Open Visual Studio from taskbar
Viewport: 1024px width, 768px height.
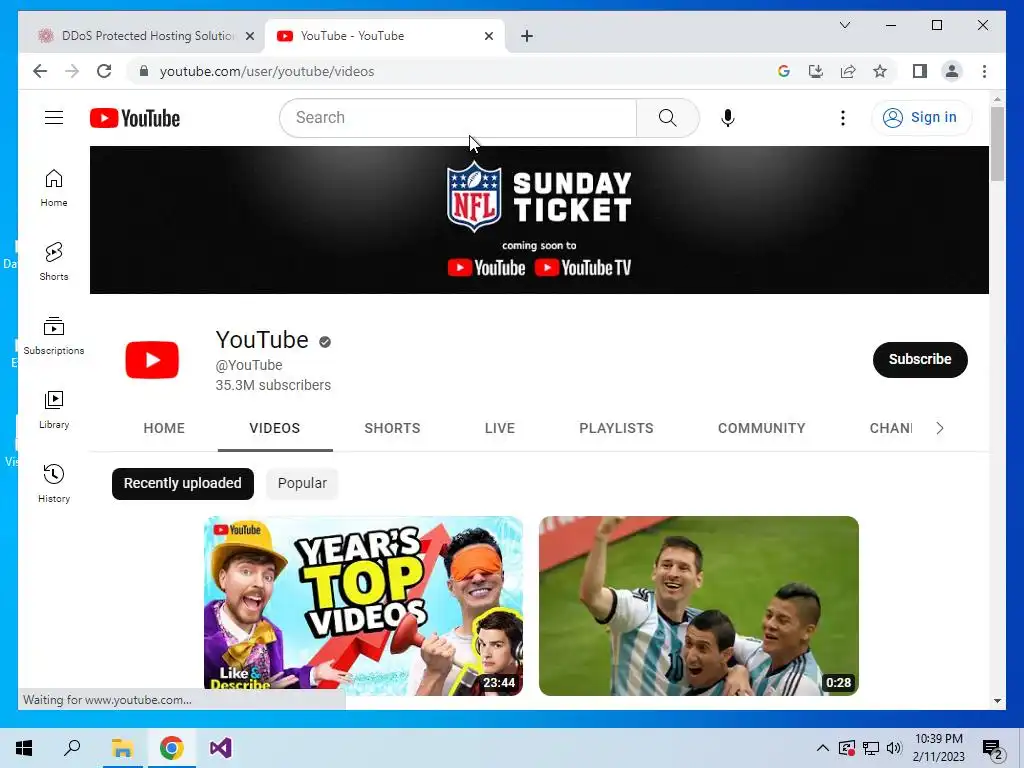(x=221, y=748)
